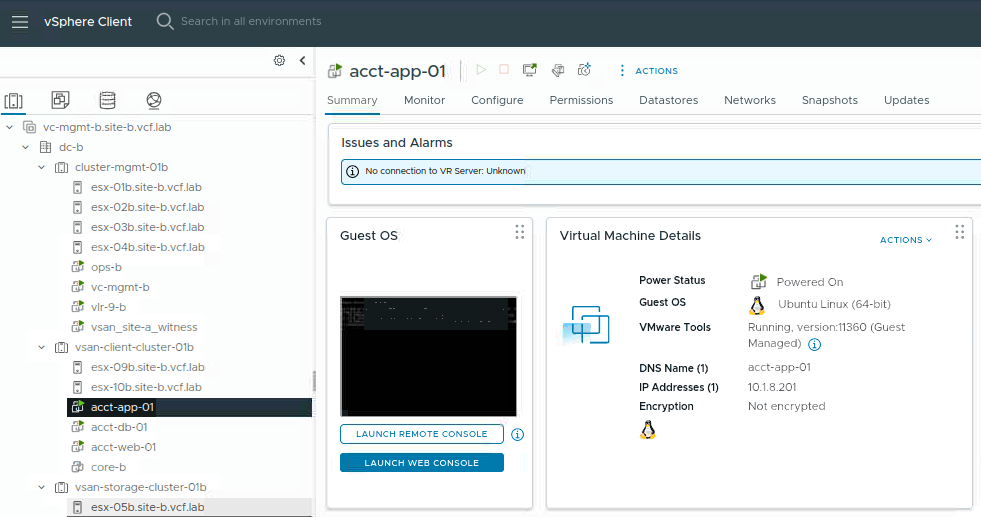
Task: Switch to the Monitor tab
Action: pyautogui.click(x=424, y=100)
